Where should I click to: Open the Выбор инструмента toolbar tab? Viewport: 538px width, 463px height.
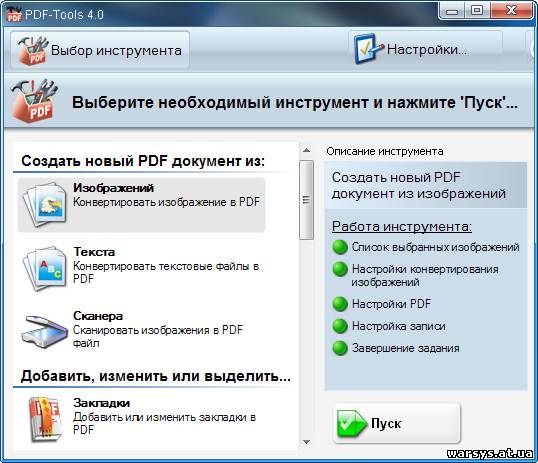click(x=100, y=50)
